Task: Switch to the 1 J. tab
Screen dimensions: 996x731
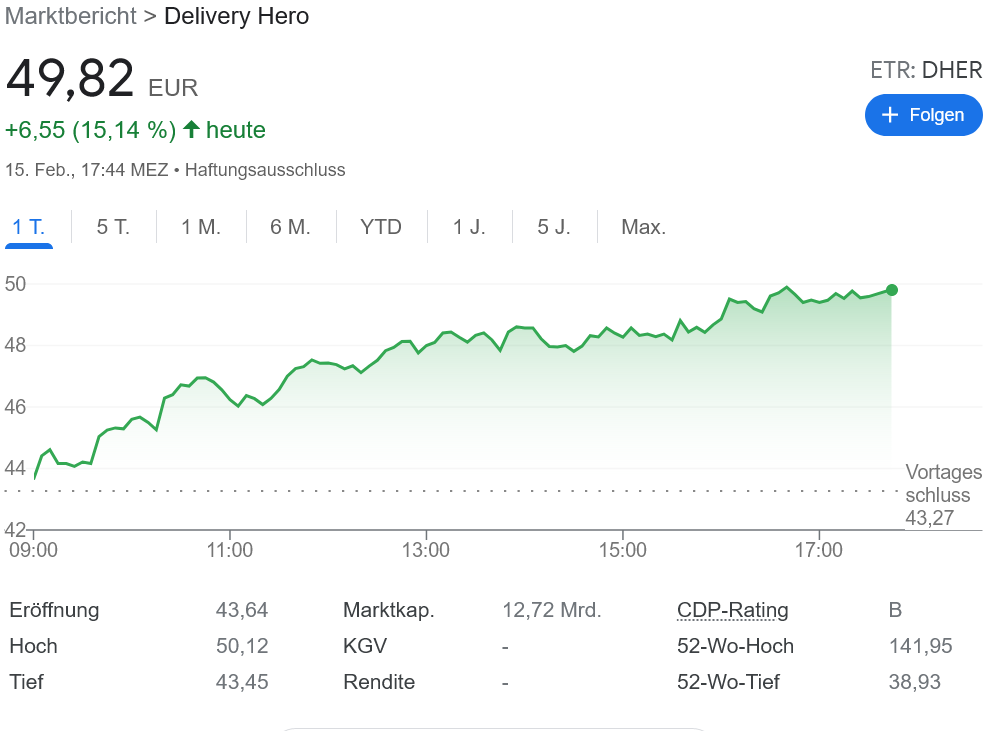Action: [469, 227]
